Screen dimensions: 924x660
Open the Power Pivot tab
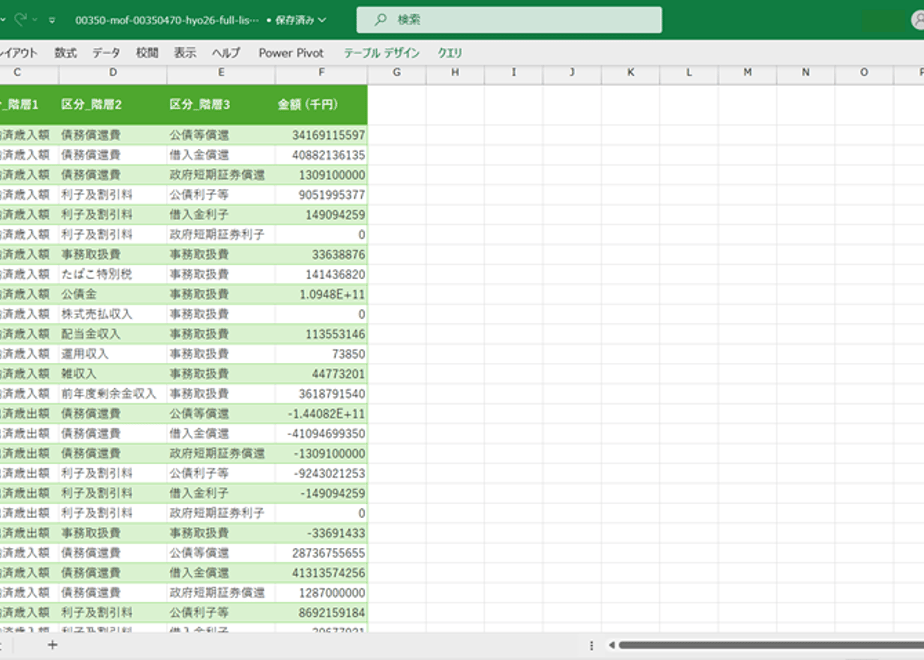[x=291, y=53]
